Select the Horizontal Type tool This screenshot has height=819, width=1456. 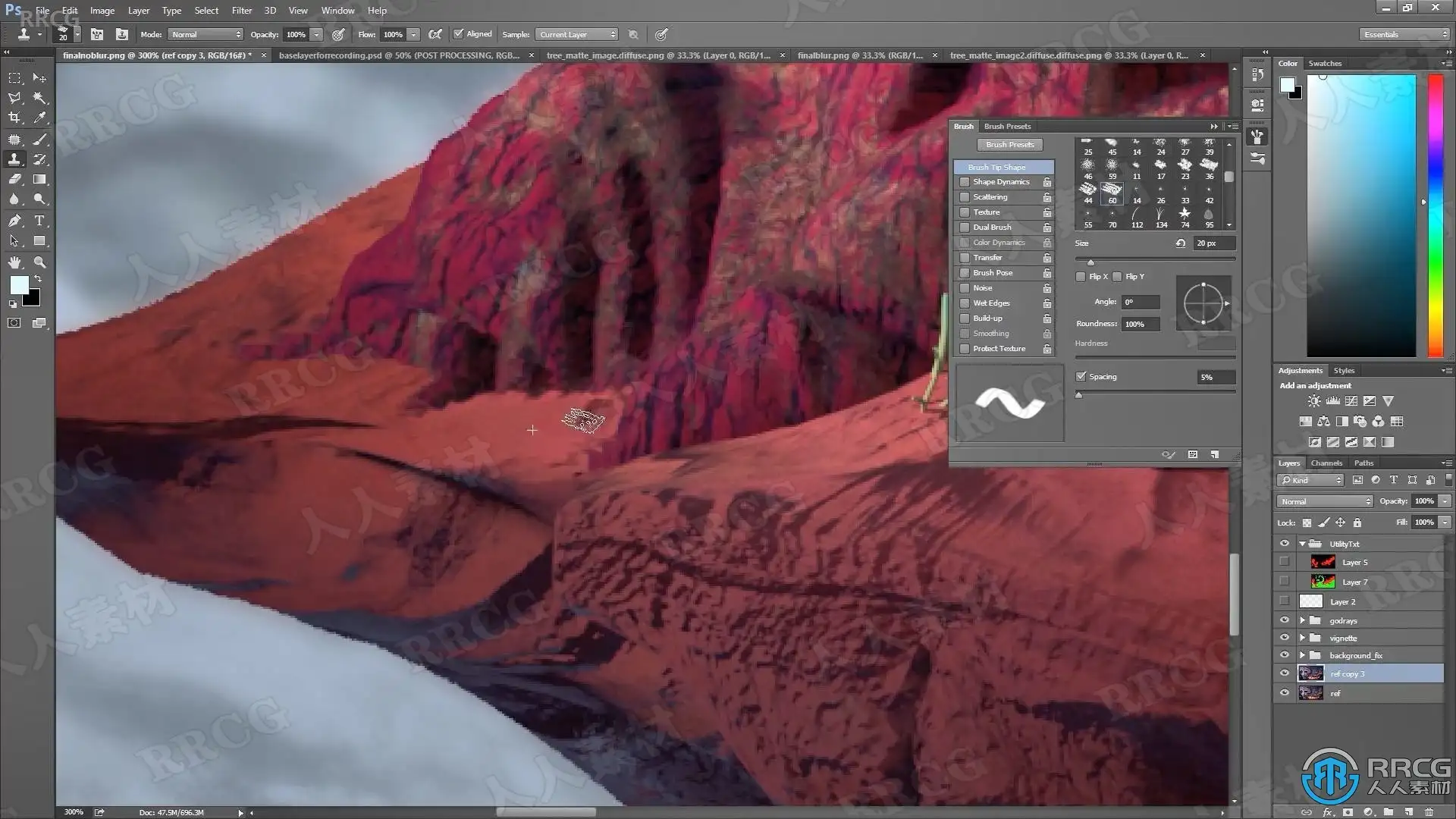[x=39, y=221]
